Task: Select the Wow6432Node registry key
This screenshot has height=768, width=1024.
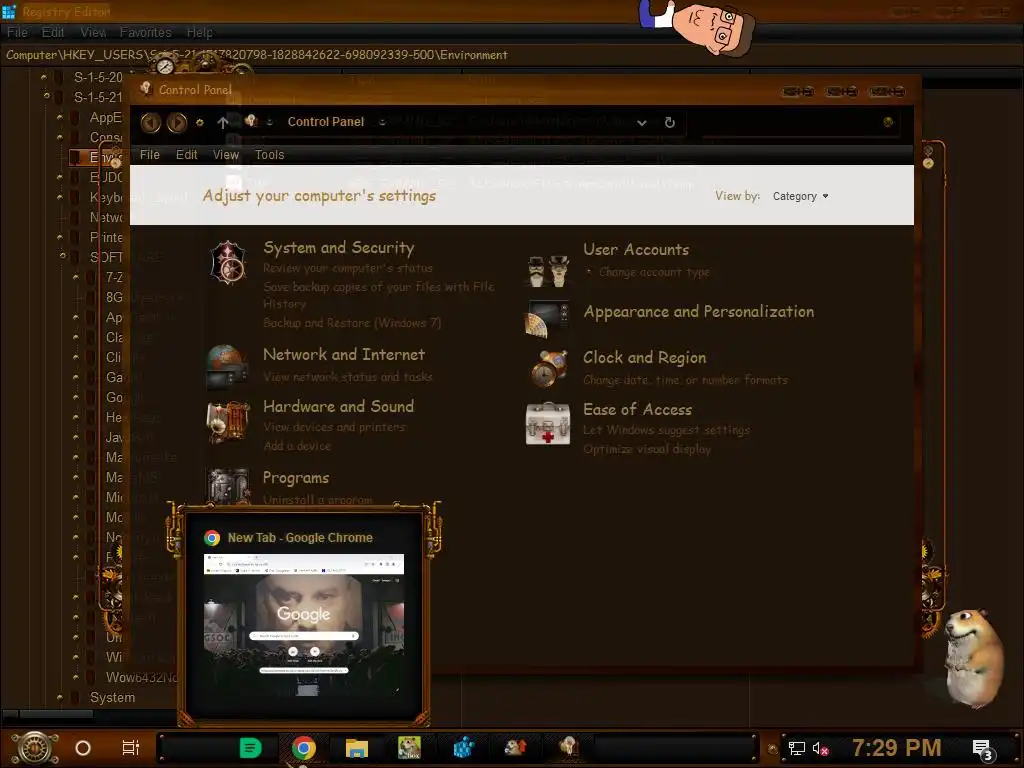Action: point(142,677)
